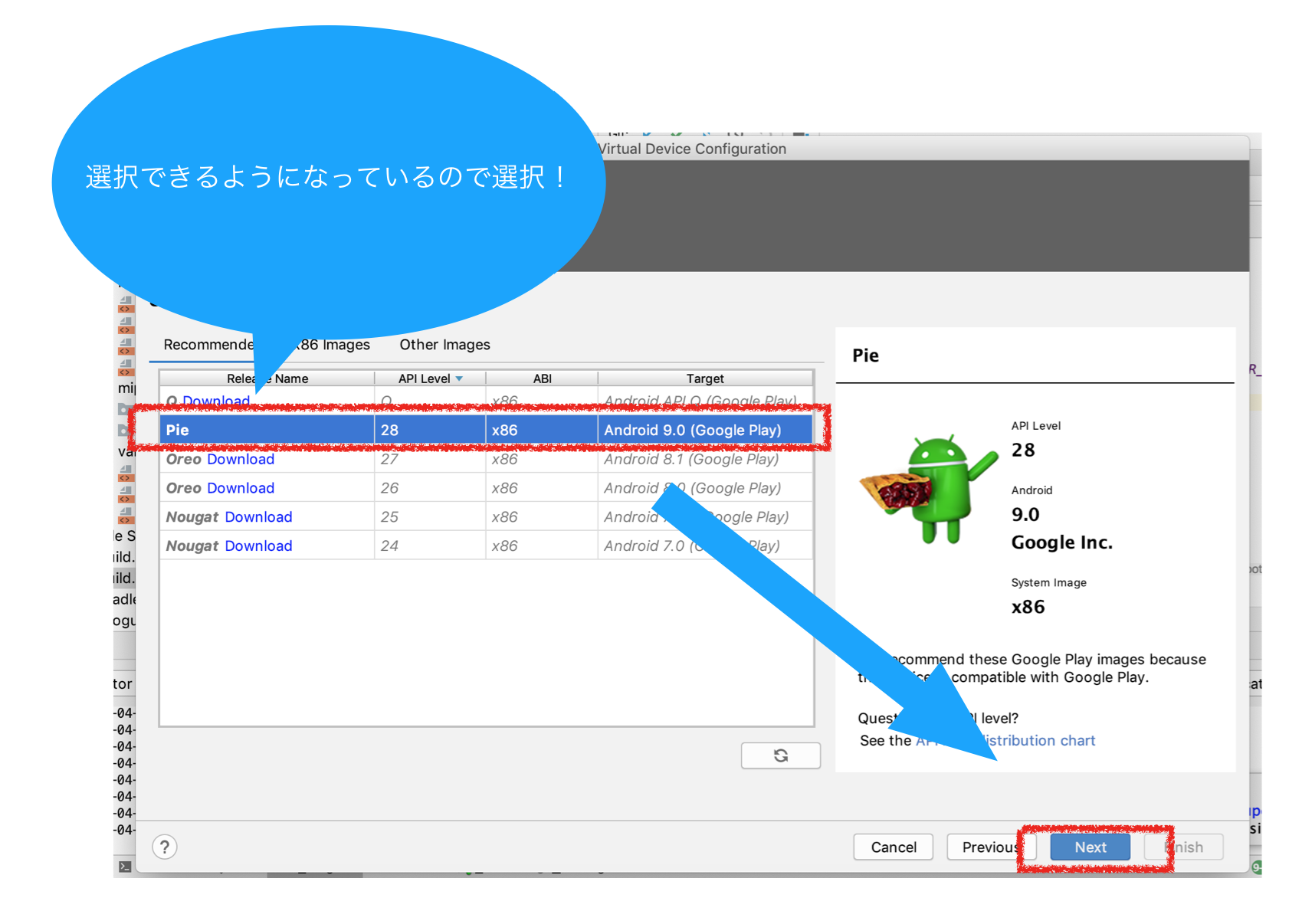Image resolution: width=1312 pixels, height=924 pixels.
Task: Sort by API Level column arrow
Action: point(459,378)
